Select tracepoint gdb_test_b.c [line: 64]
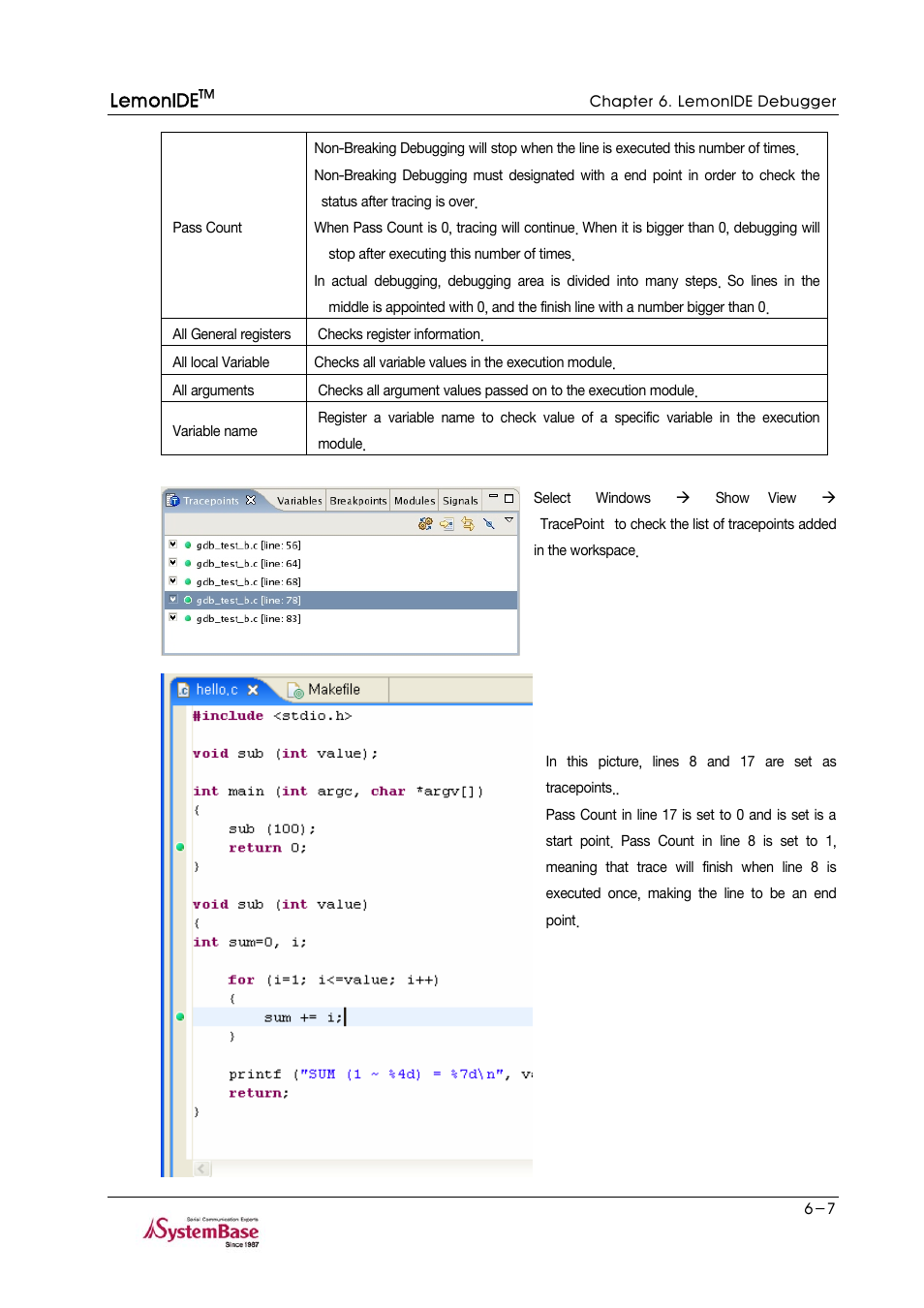The image size is (924, 1308). pyautogui.click(x=248, y=564)
